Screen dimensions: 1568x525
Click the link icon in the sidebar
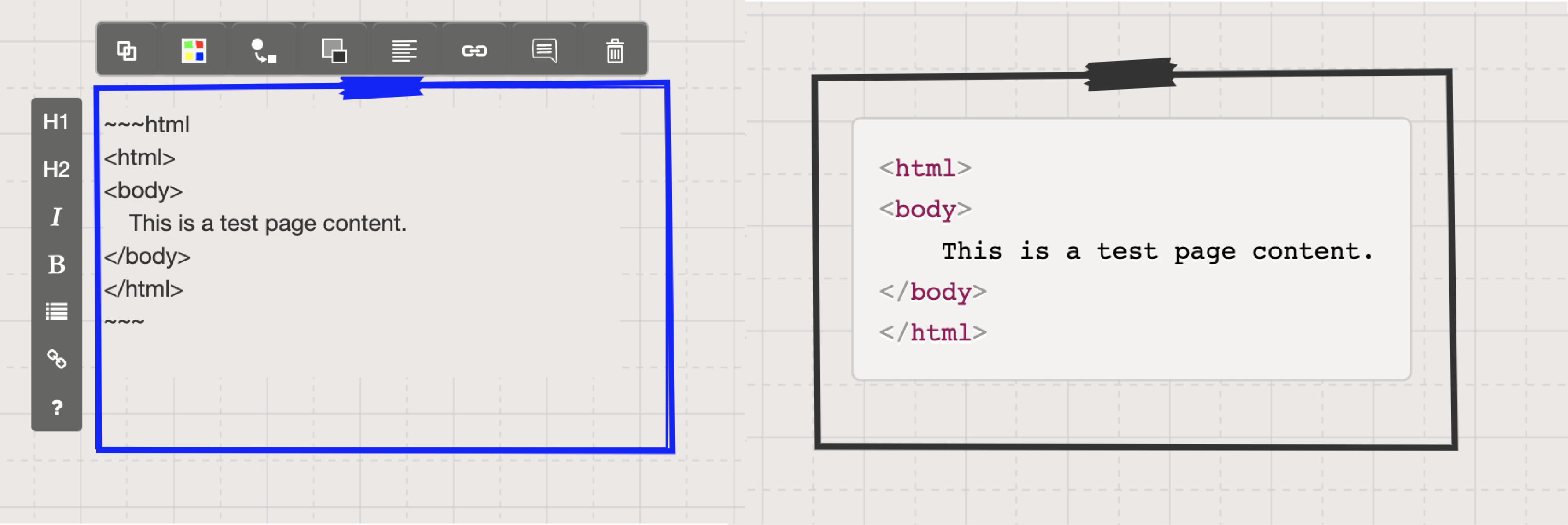click(x=56, y=359)
